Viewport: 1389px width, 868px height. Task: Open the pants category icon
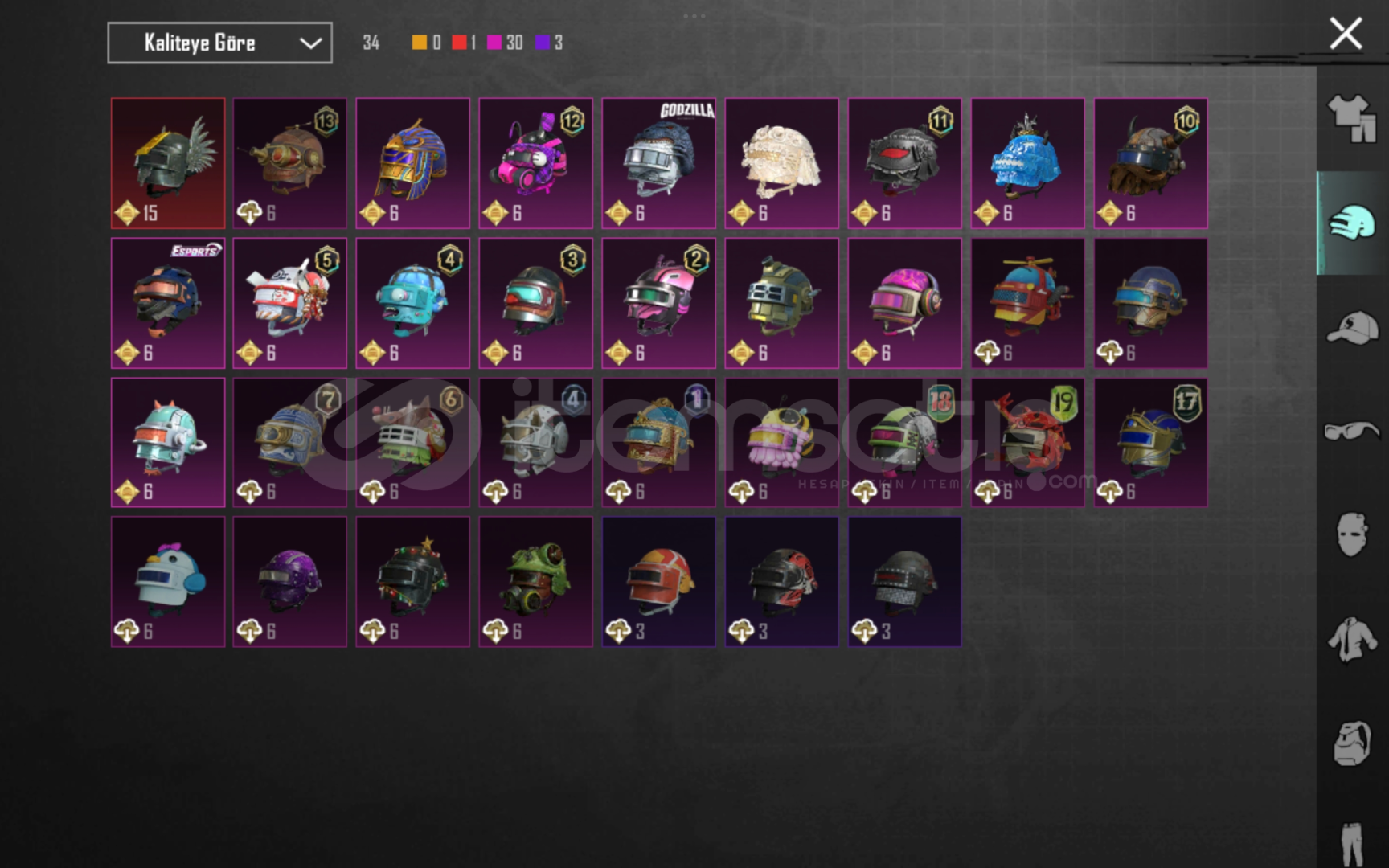[1352, 844]
